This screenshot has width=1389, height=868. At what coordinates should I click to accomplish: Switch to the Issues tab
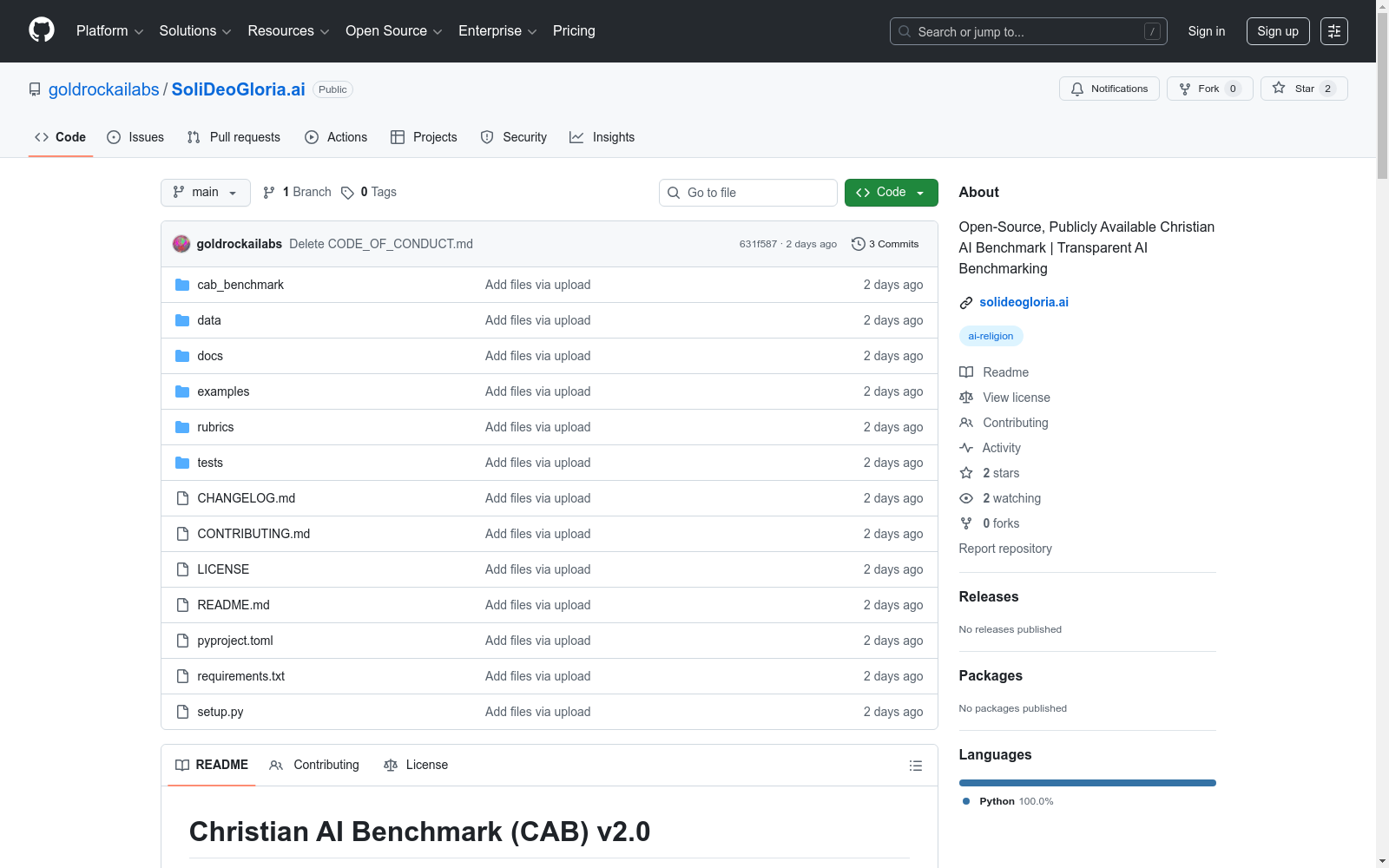click(135, 137)
